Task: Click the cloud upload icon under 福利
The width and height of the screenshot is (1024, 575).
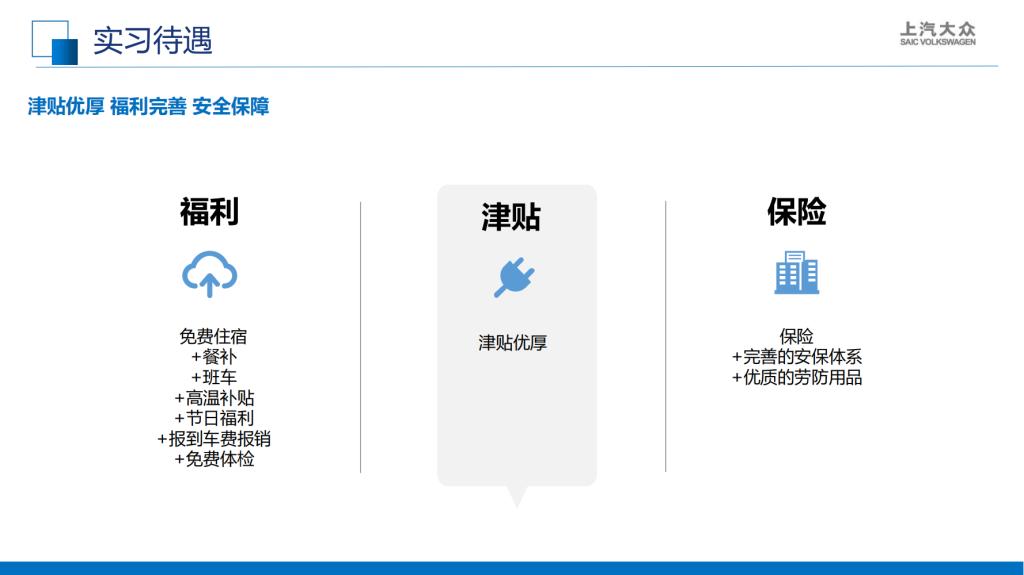Action: (x=209, y=274)
